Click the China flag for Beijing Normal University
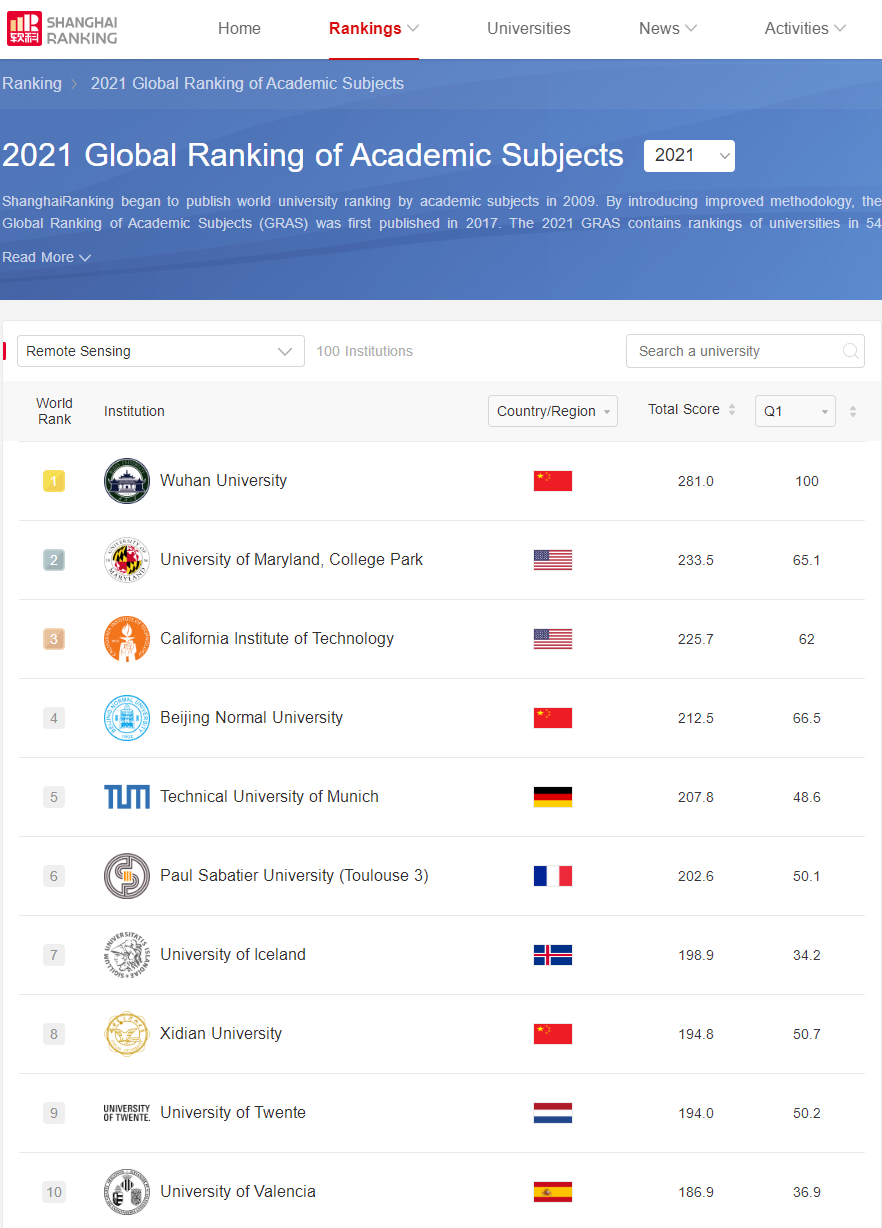The width and height of the screenshot is (882, 1228). point(553,718)
